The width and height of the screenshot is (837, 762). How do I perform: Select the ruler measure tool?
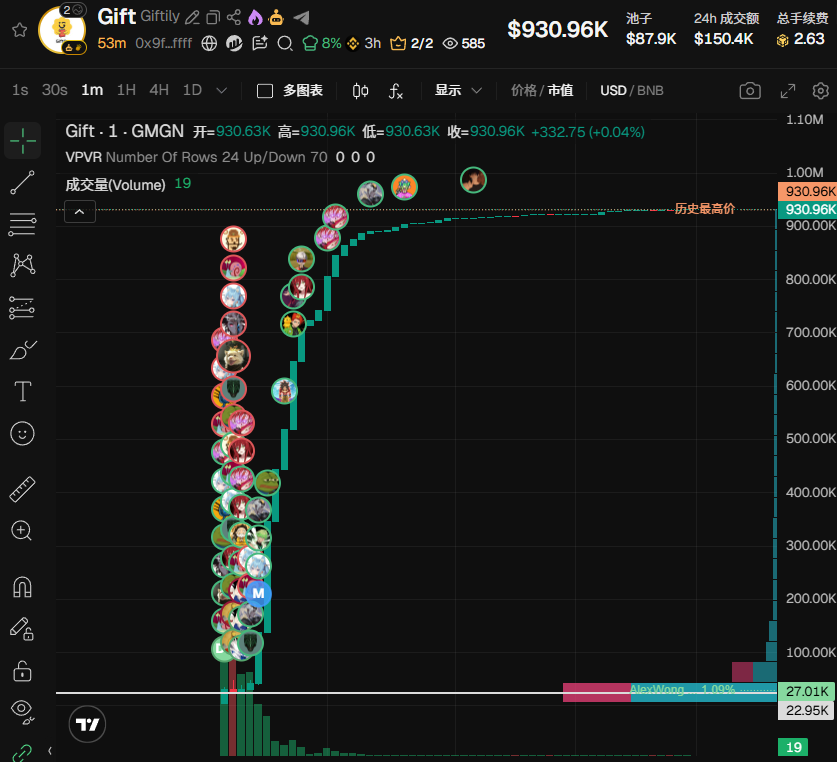point(22,489)
